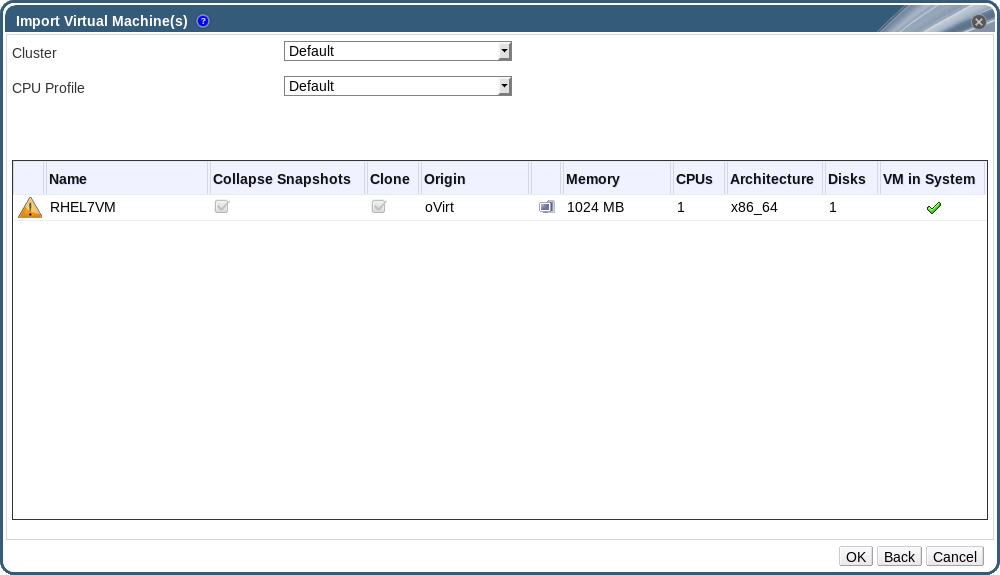This screenshot has height=575, width=1000.
Task: Click the help question mark icon
Action: 203,21
